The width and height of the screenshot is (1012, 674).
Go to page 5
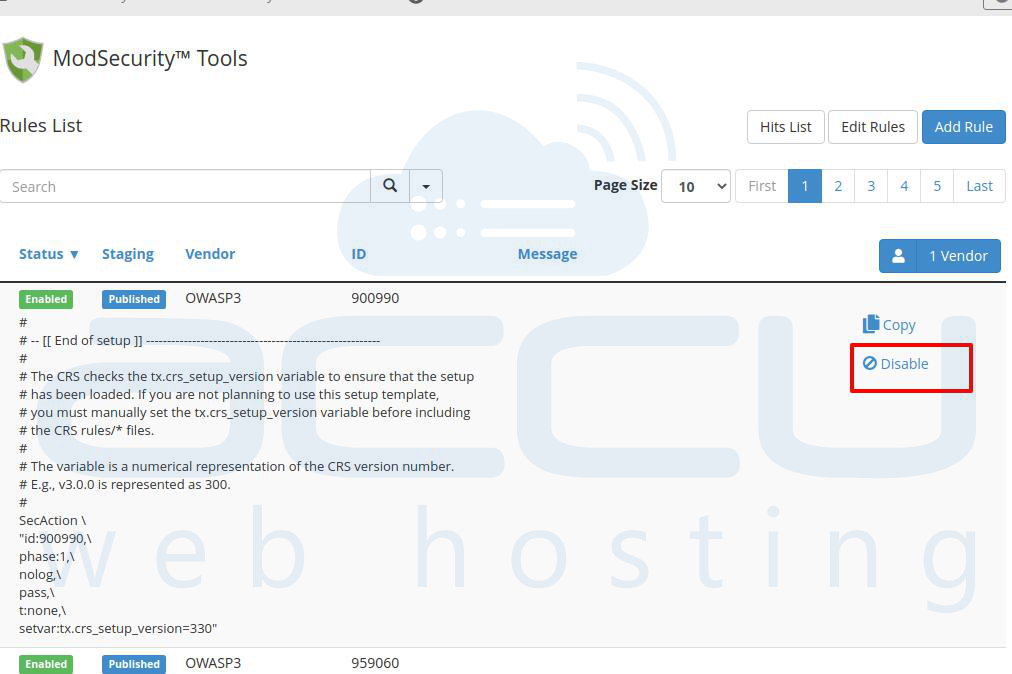[x=937, y=186]
